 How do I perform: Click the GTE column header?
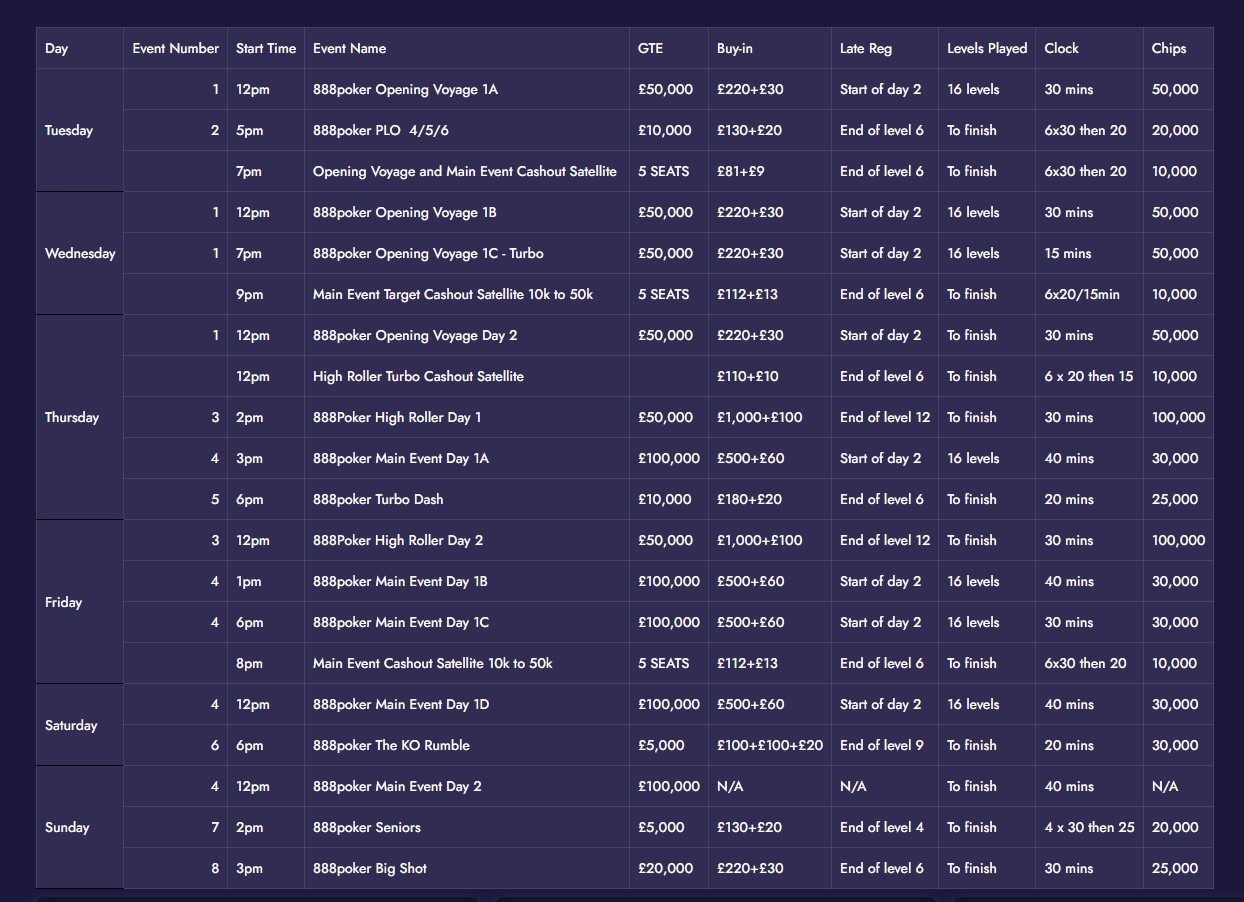click(x=650, y=48)
